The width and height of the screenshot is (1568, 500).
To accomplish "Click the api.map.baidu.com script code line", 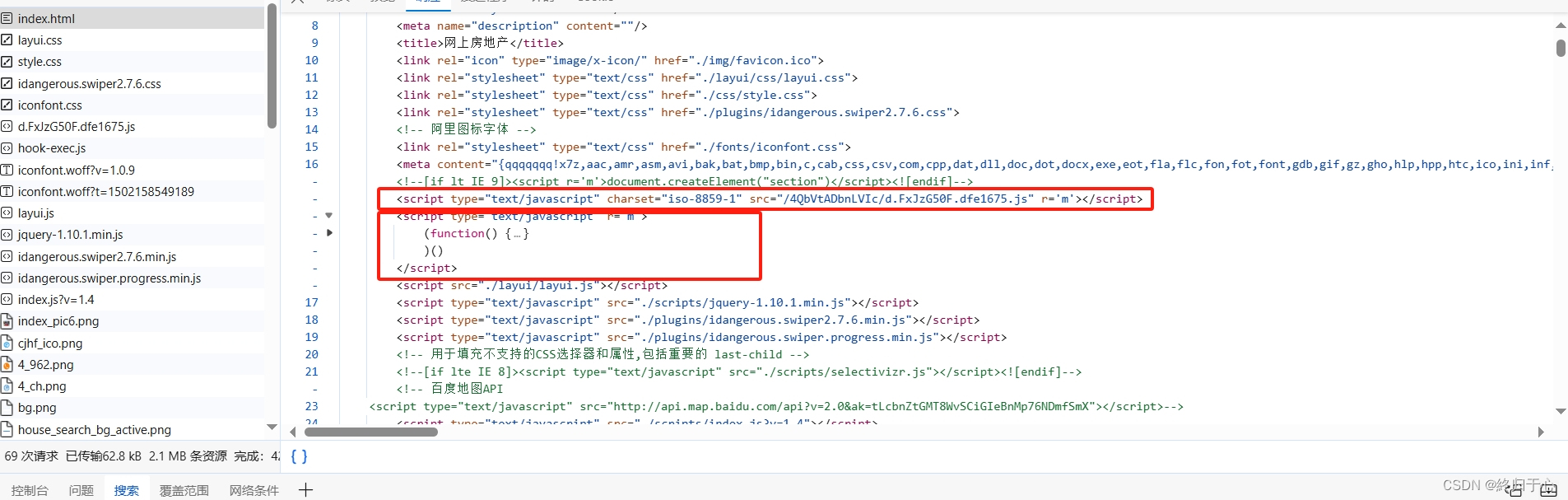I will 776,406.
